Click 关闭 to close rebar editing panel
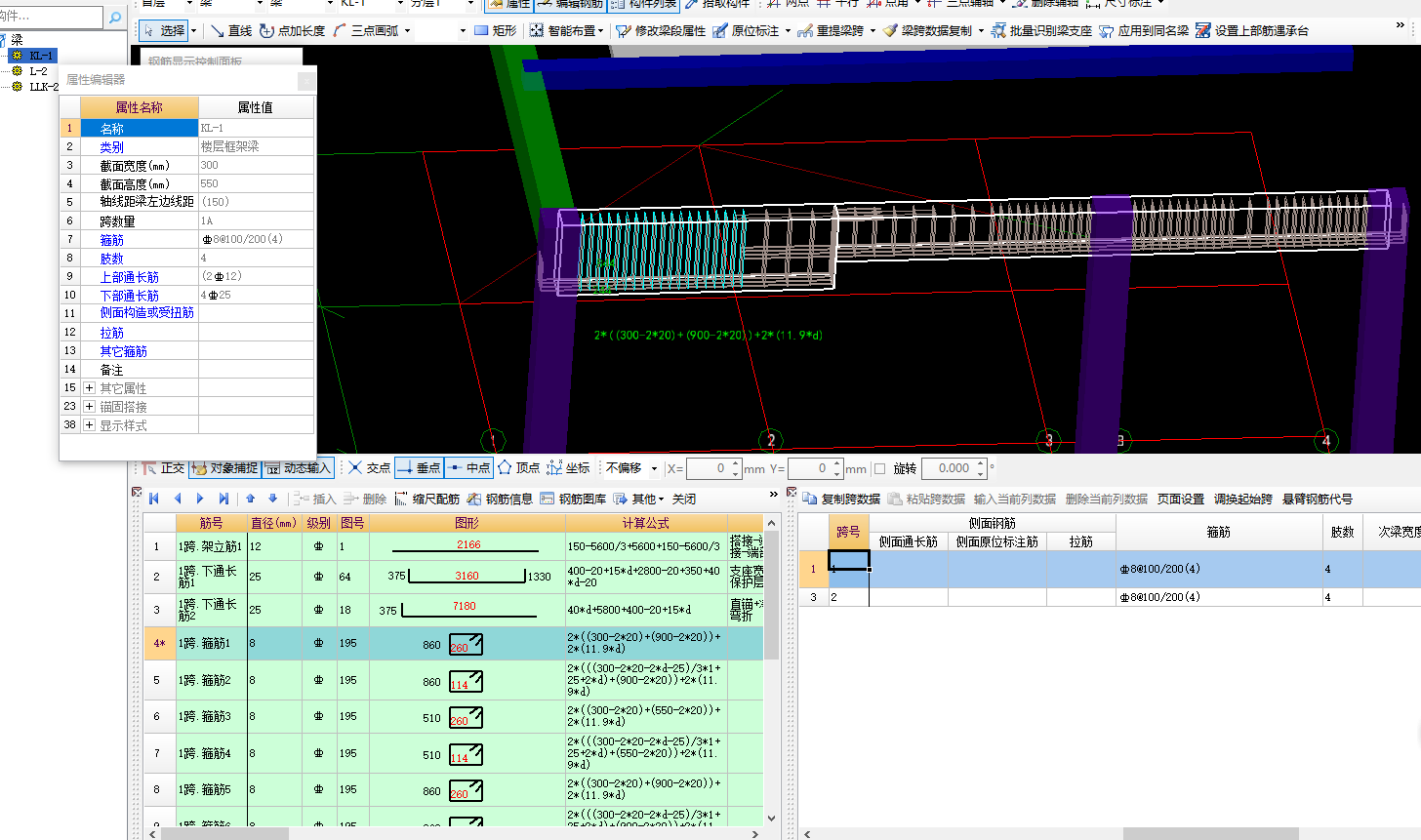 pyautogui.click(x=684, y=499)
